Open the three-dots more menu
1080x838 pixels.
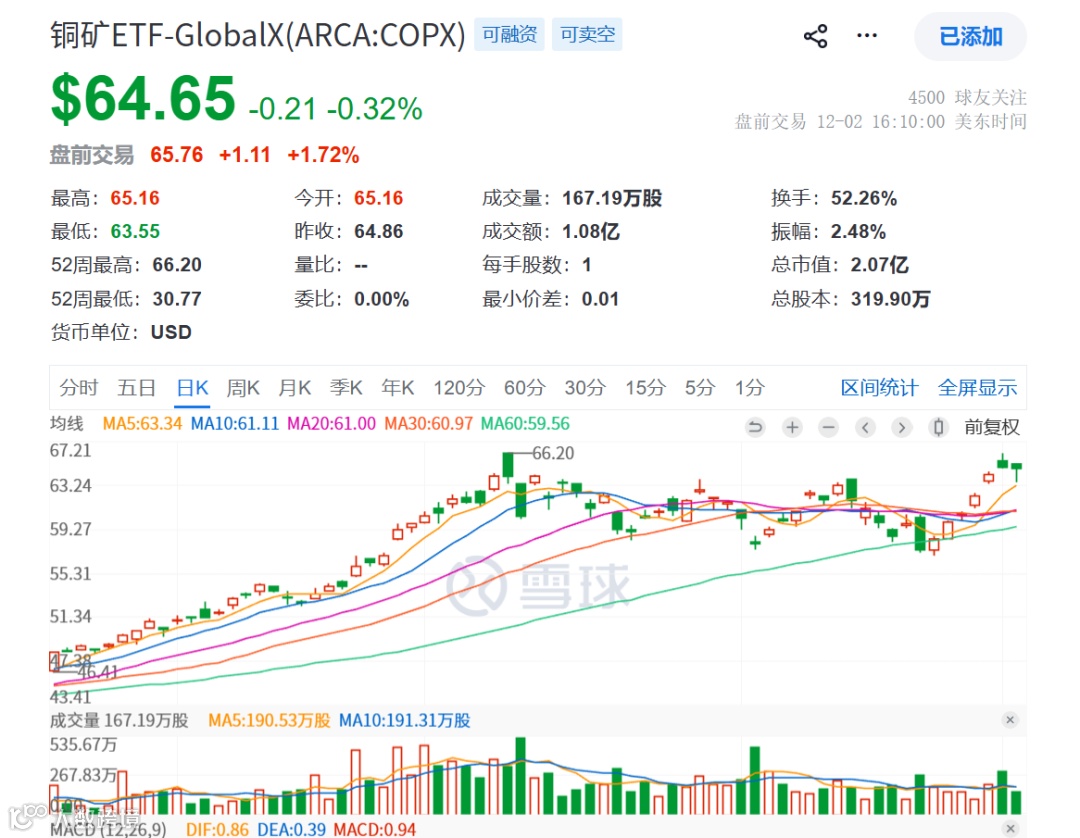tap(866, 36)
